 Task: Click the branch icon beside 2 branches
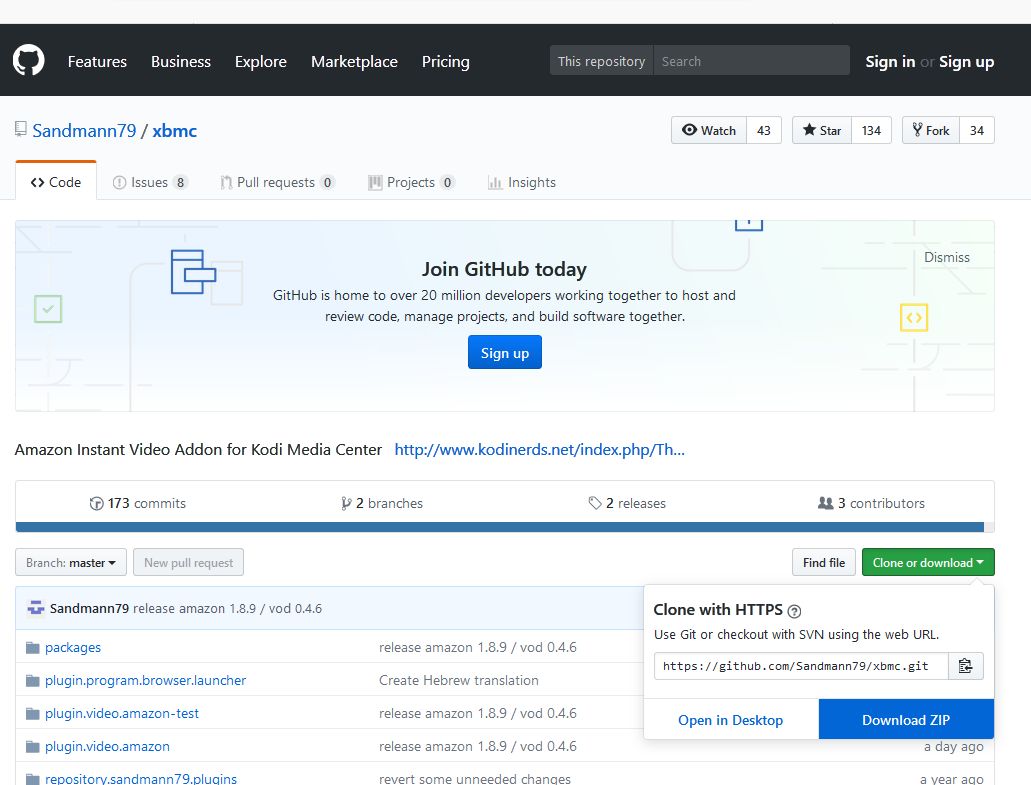pos(346,504)
